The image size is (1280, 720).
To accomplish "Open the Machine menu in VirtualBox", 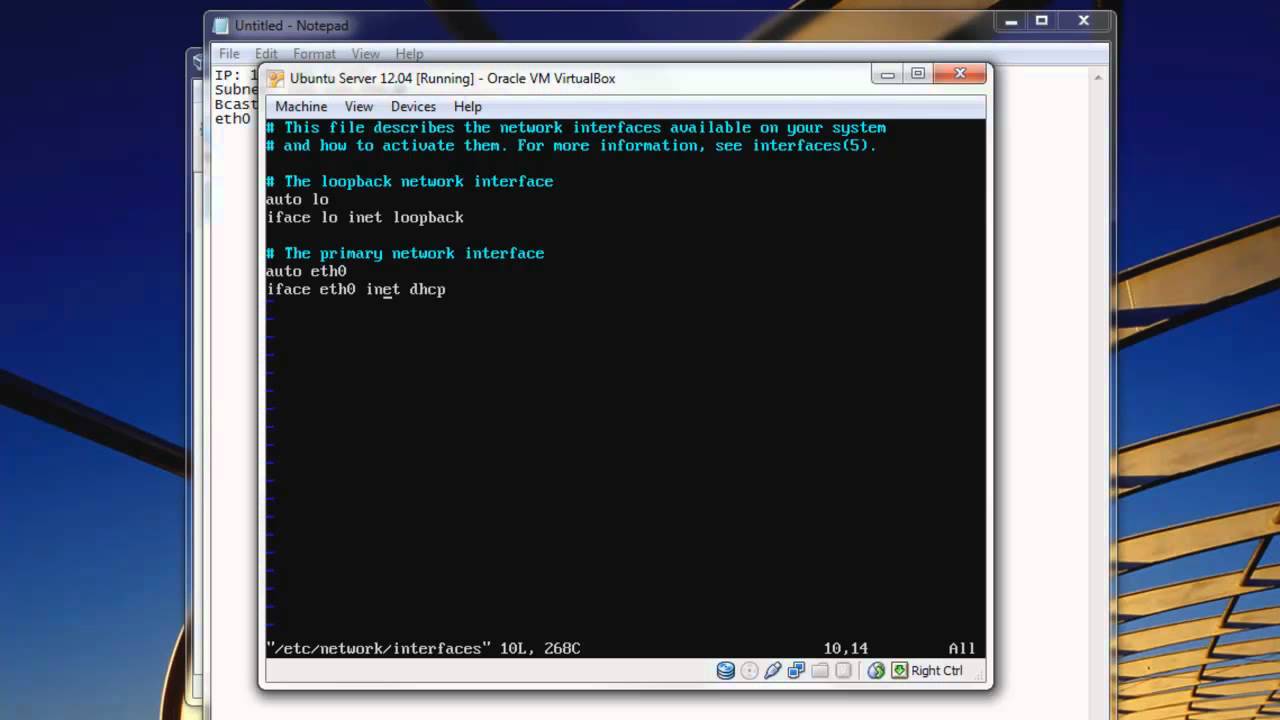I will (x=301, y=106).
